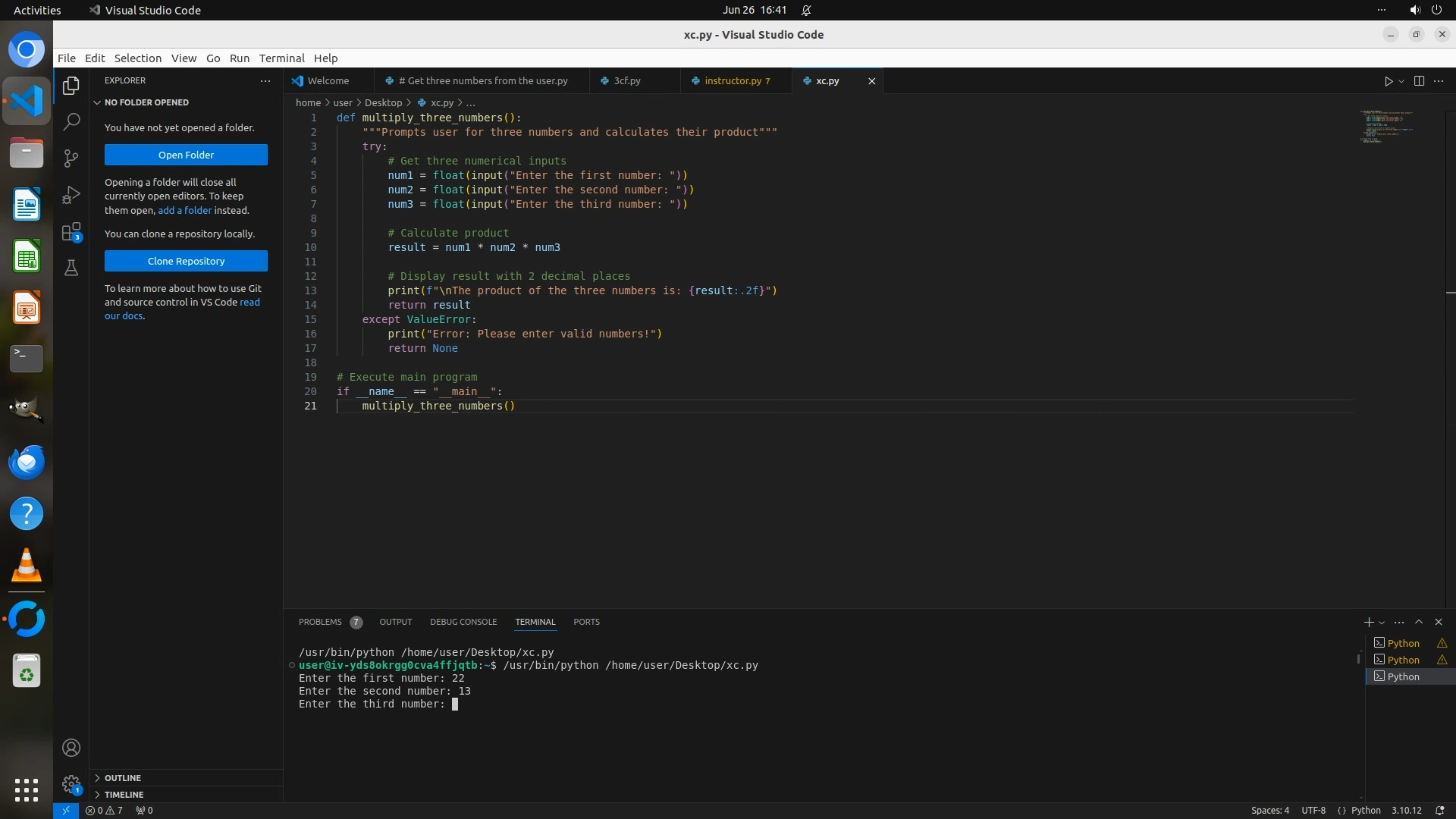Switch to the instructor.py tab
The height and width of the screenshot is (819, 1456).
click(x=733, y=81)
